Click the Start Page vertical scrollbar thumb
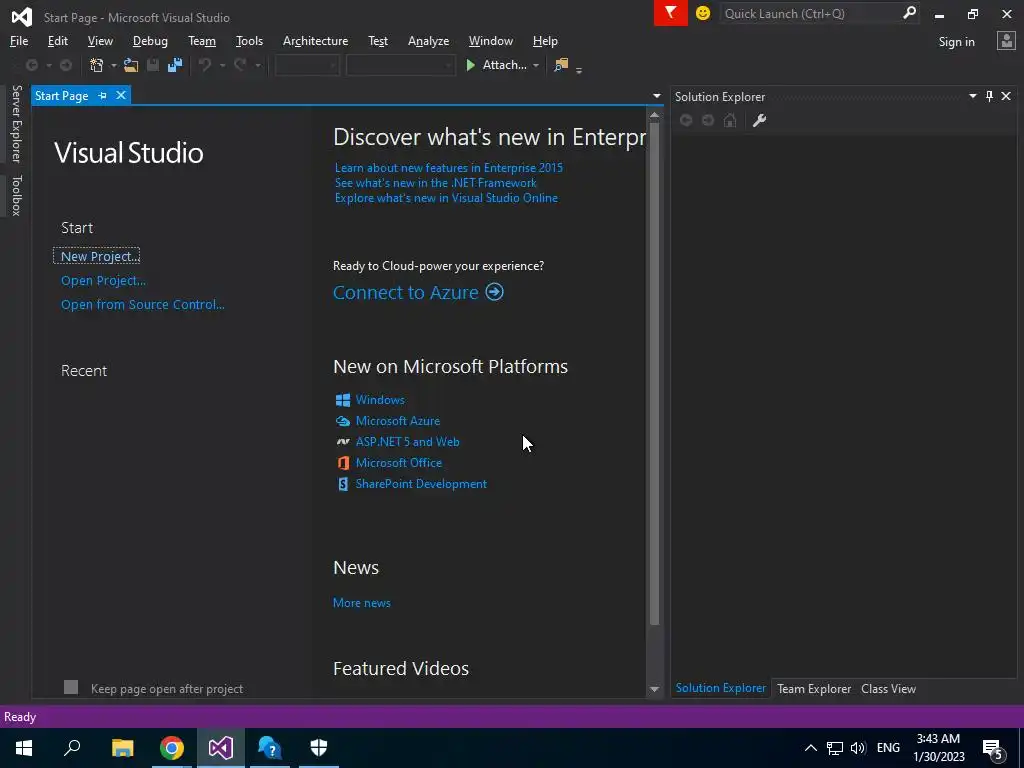1024x768 pixels. click(654, 373)
